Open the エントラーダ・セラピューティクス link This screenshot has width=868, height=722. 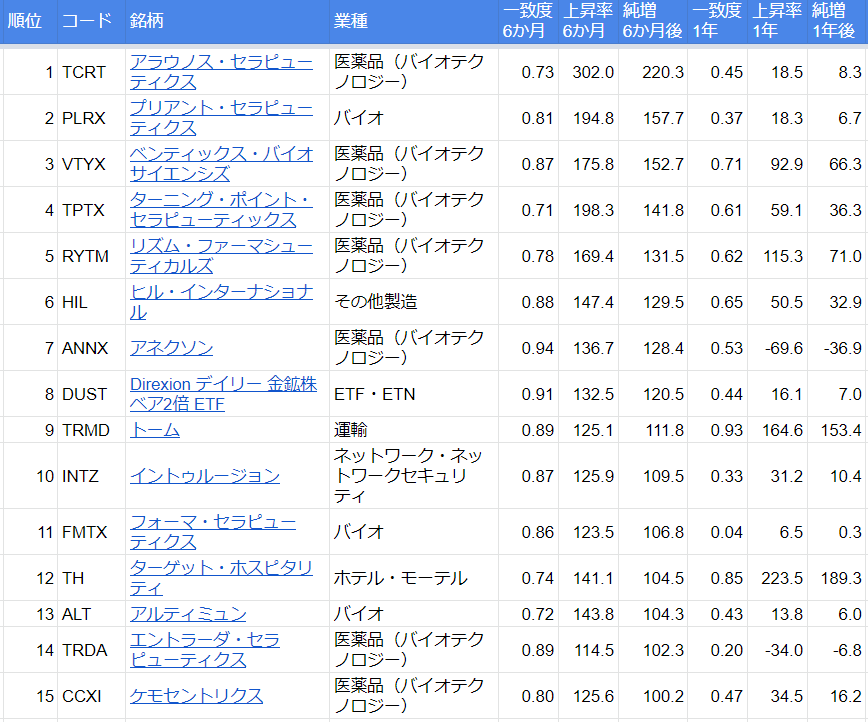pyautogui.click(x=204, y=649)
